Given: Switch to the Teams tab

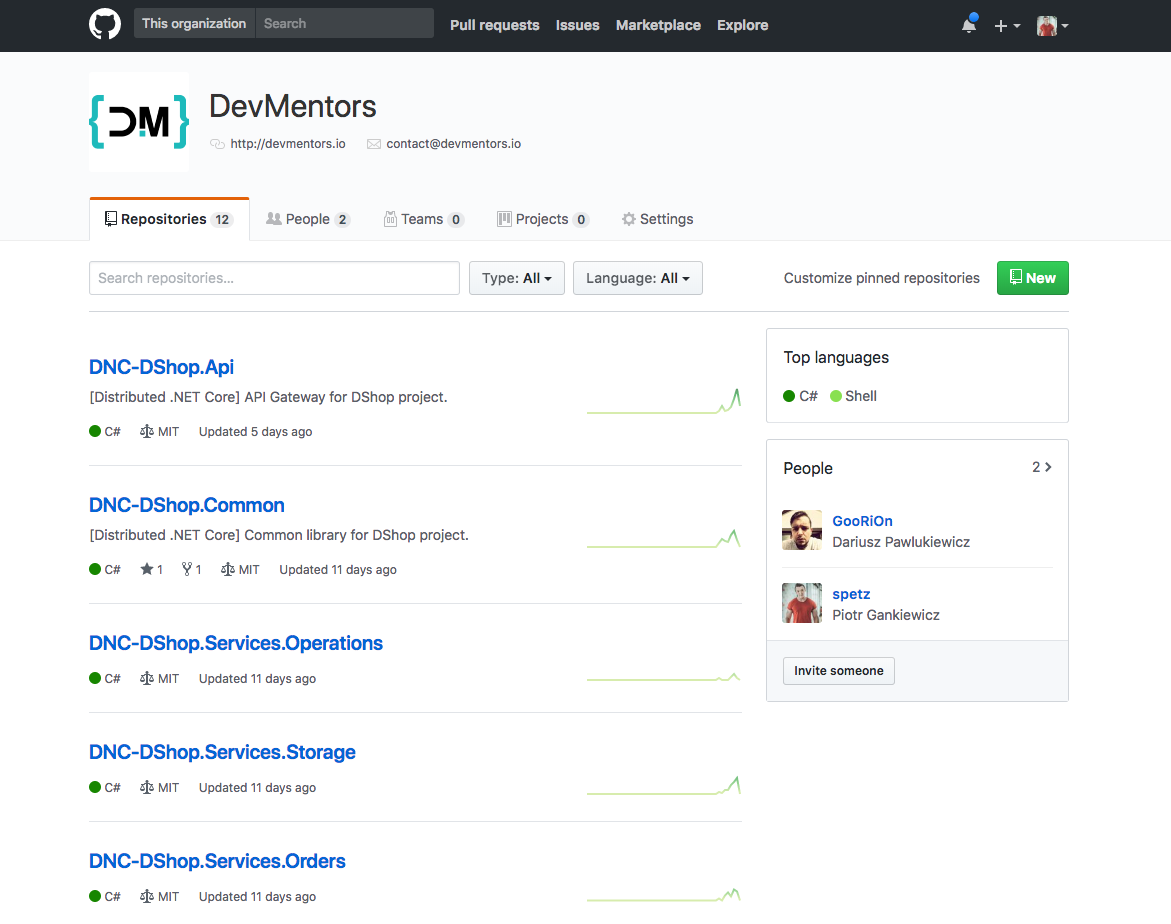Looking at the screenshot, I should 423,219.
